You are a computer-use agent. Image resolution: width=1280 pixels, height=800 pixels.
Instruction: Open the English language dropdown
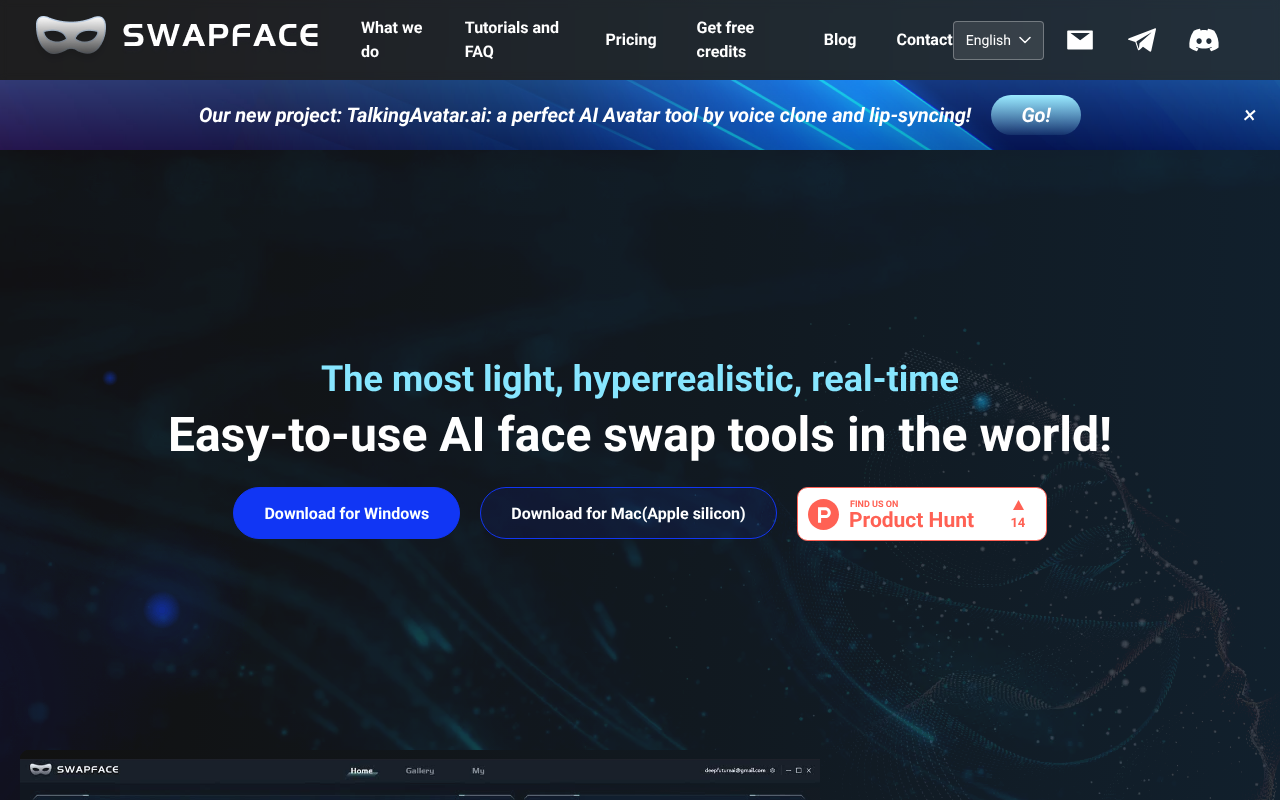[x=997, y=40]
